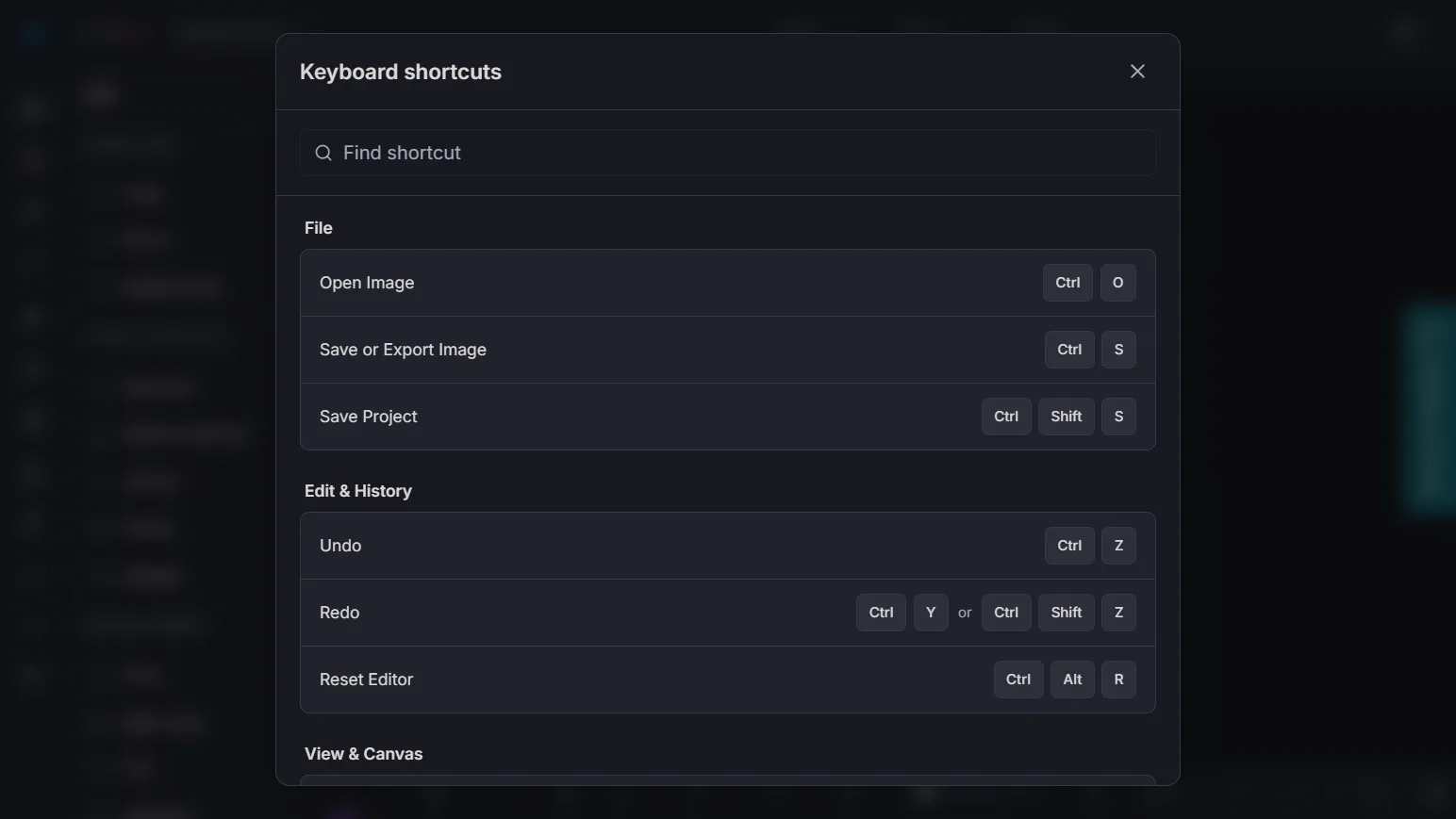Click the View & Canvas section label
This screenshot has height=819, width=1456.
pyautogui.click(x=363, y=753)
